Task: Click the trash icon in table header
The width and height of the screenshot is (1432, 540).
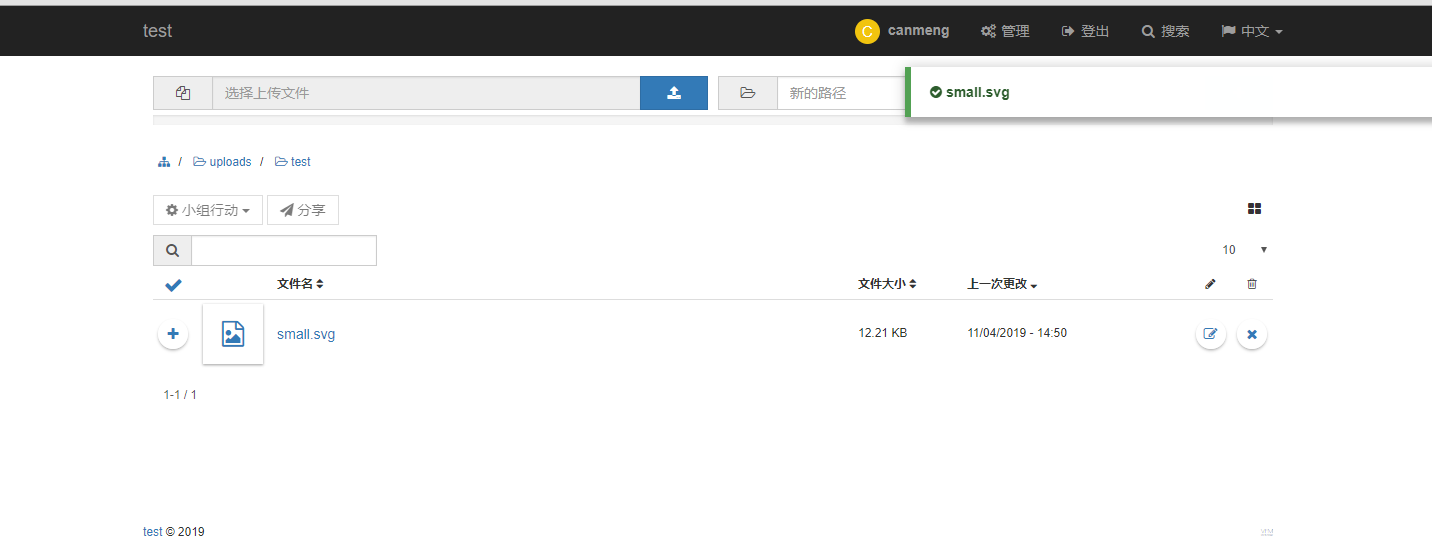Action: click(x=1252, y=284)
